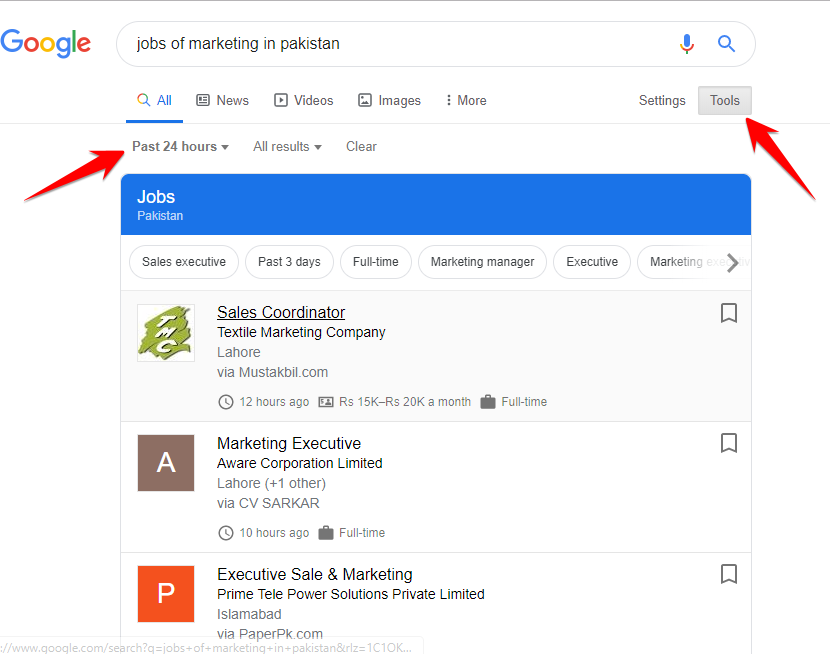
Task: Expand the All results dropdown
Action: (287, 147)
